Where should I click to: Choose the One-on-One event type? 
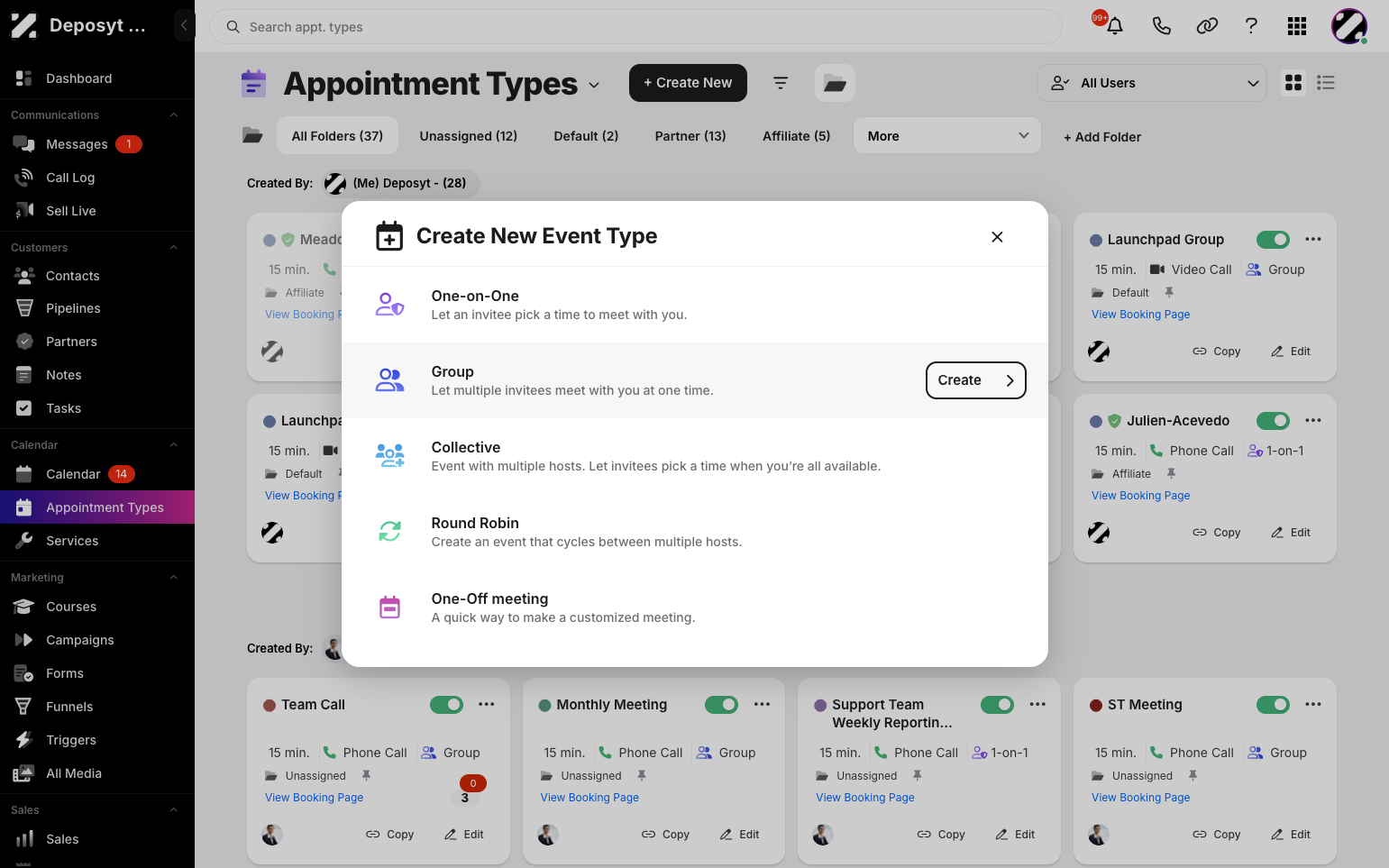click(694, 305)
